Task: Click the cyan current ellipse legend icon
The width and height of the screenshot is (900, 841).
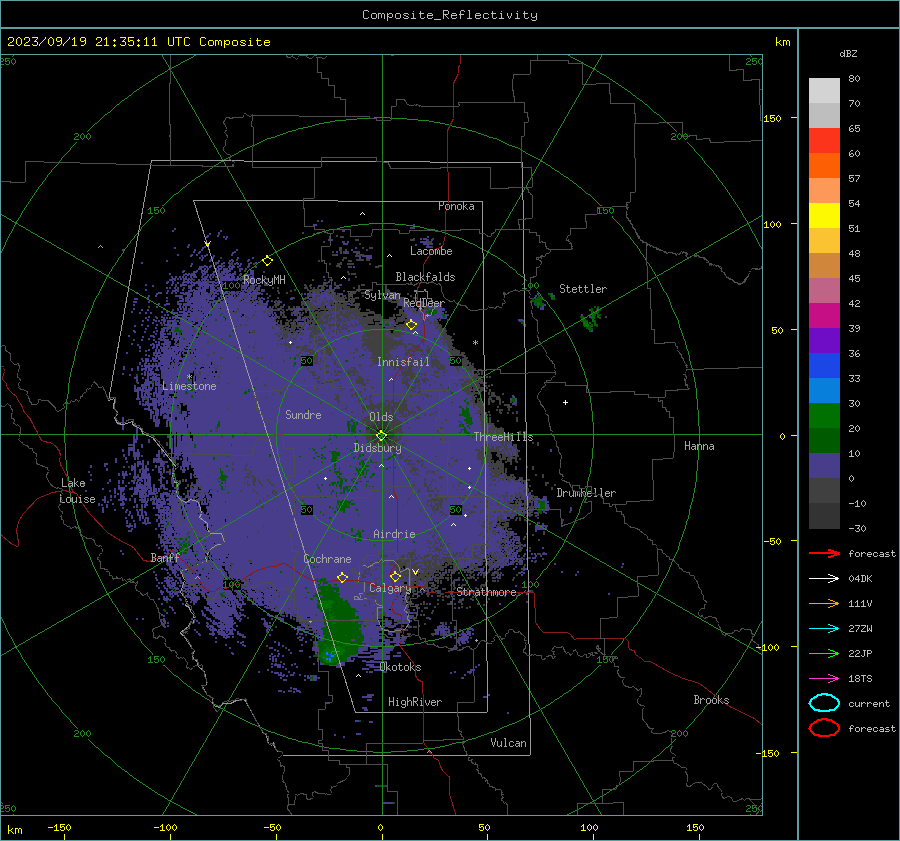Action: pyautogui.click(x=824, y=703)
